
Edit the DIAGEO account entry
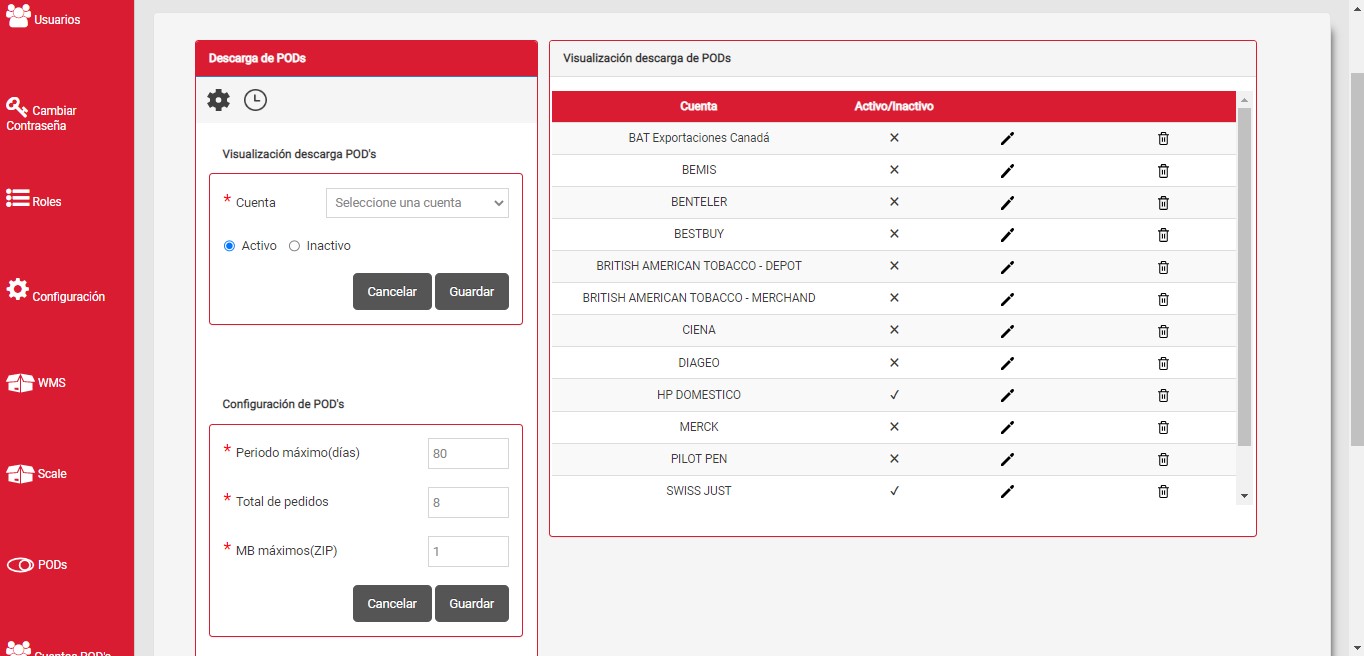(1007, 364)
